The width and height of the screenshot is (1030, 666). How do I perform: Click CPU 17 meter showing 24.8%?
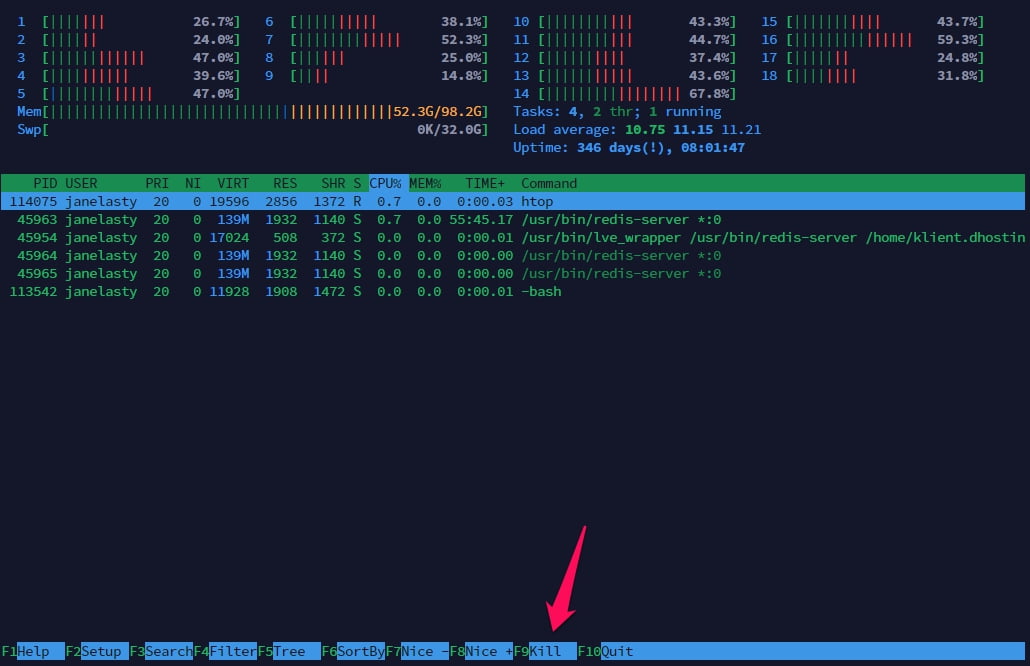[x=873, y=58]
